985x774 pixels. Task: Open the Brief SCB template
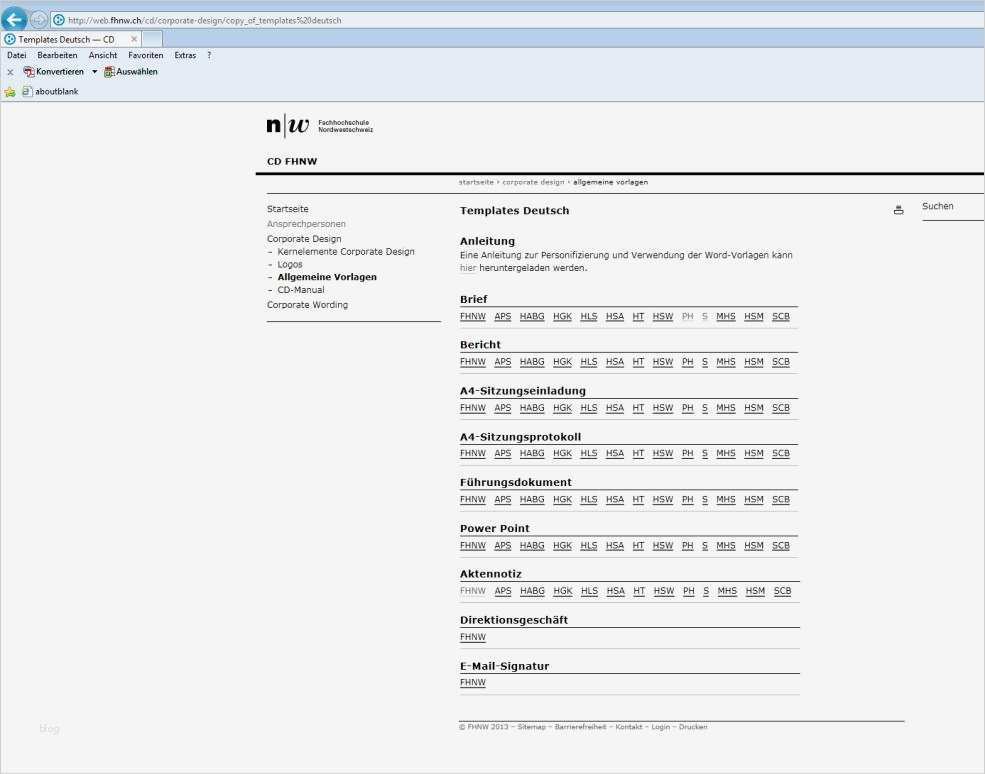click(x=781, y=317)
